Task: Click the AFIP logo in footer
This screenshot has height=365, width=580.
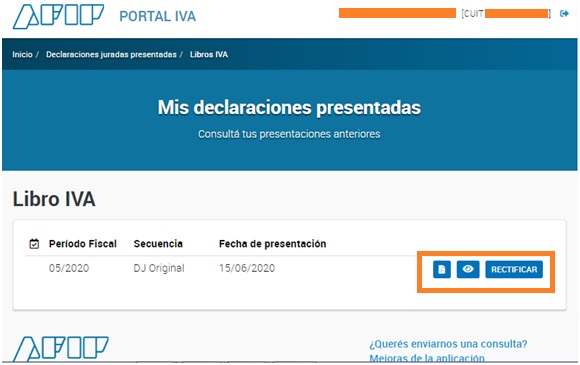Action: [61, 348]
